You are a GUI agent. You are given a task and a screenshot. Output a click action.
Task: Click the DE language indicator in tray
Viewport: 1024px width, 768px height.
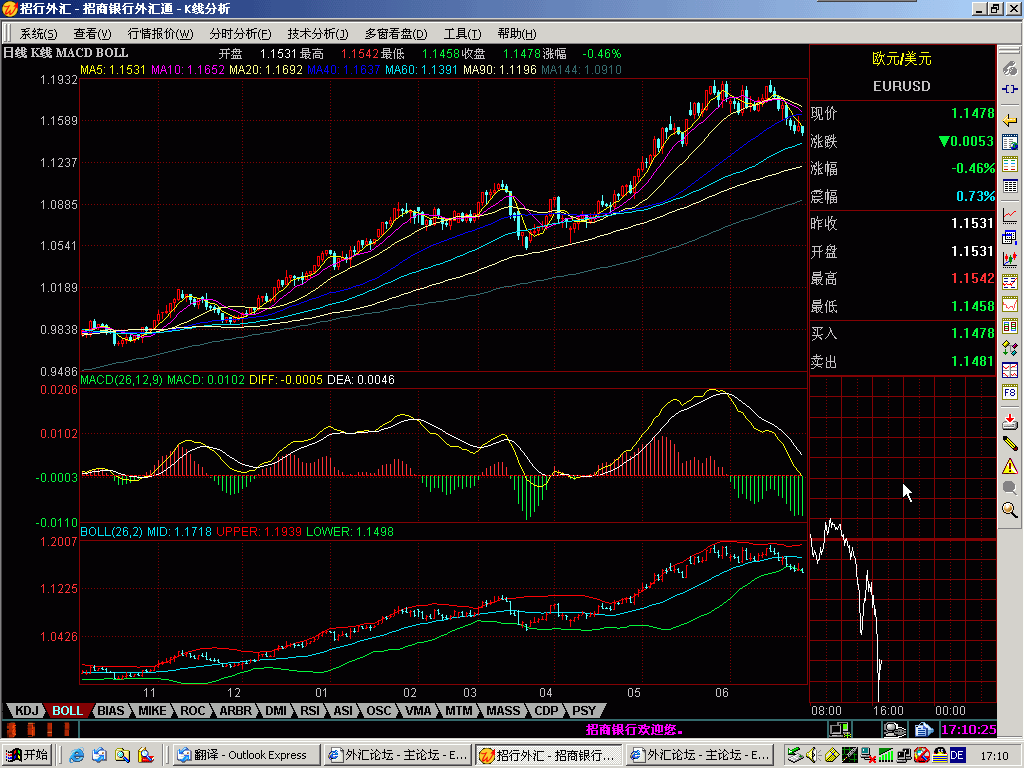tap(957, 755)
